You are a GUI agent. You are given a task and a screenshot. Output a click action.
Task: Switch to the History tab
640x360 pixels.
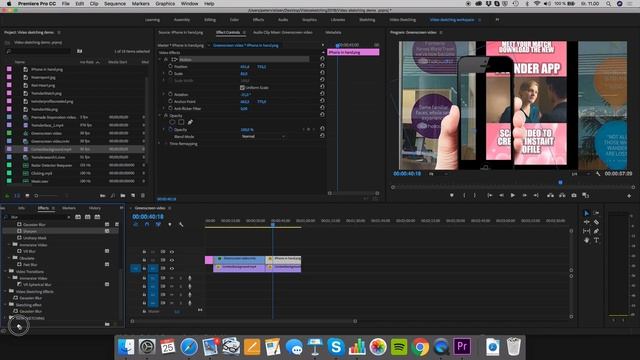(x=95, y=208)
